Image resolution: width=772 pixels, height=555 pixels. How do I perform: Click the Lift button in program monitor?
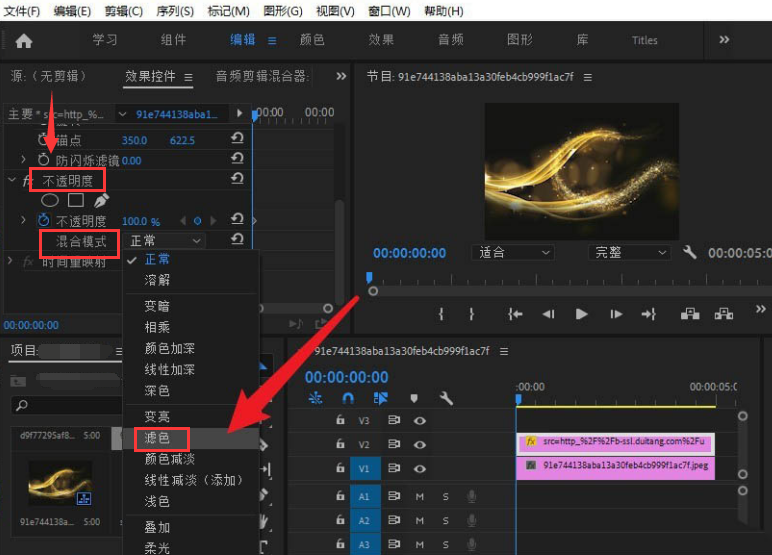[x=690, y=314]
